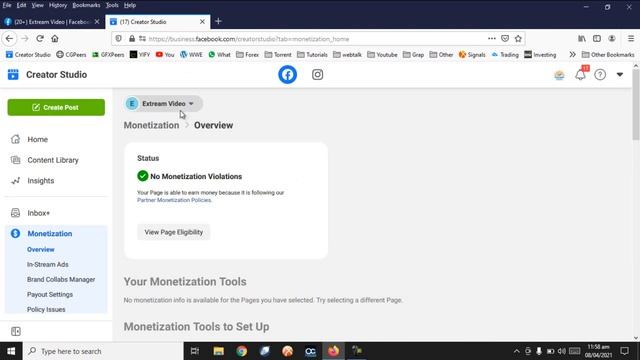640x360 pixels.
Task: Close the Creator Studio browser tab
Action: click(x=202, y=22)
